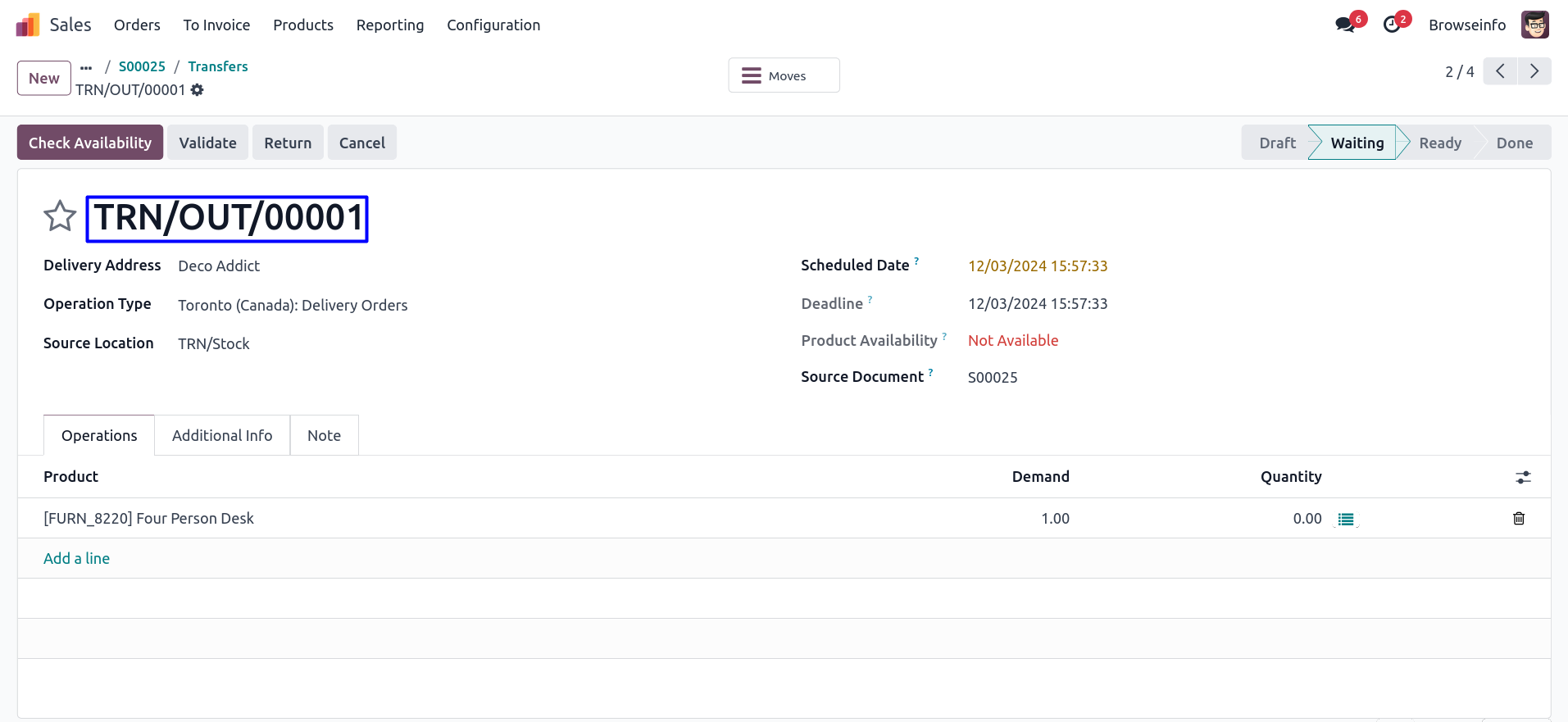This screenshot has width=1568, height=722.
Task: Delete the Four Person Desk line
Action: (1518, 519)
